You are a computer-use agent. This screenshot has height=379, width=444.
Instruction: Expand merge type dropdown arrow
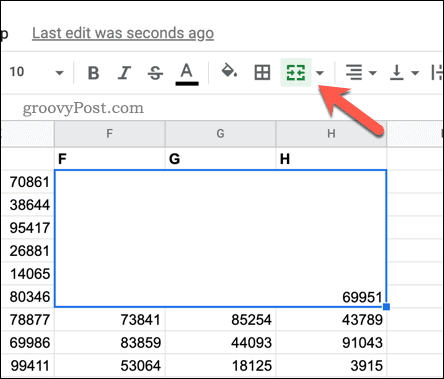click(x=320, y=73)
